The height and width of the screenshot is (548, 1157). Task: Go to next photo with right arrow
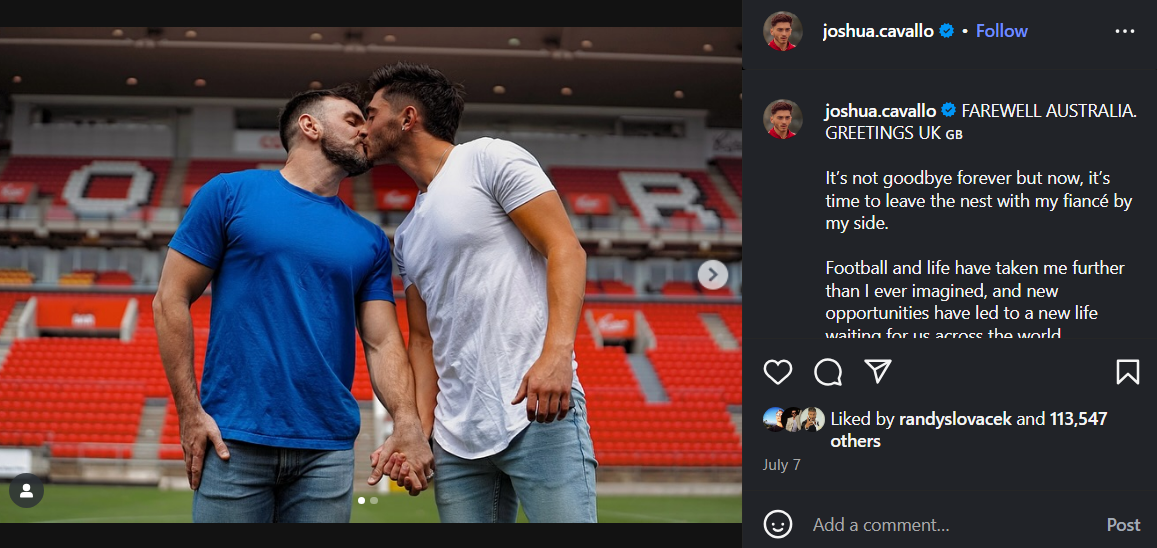click(x=712, y=275)
